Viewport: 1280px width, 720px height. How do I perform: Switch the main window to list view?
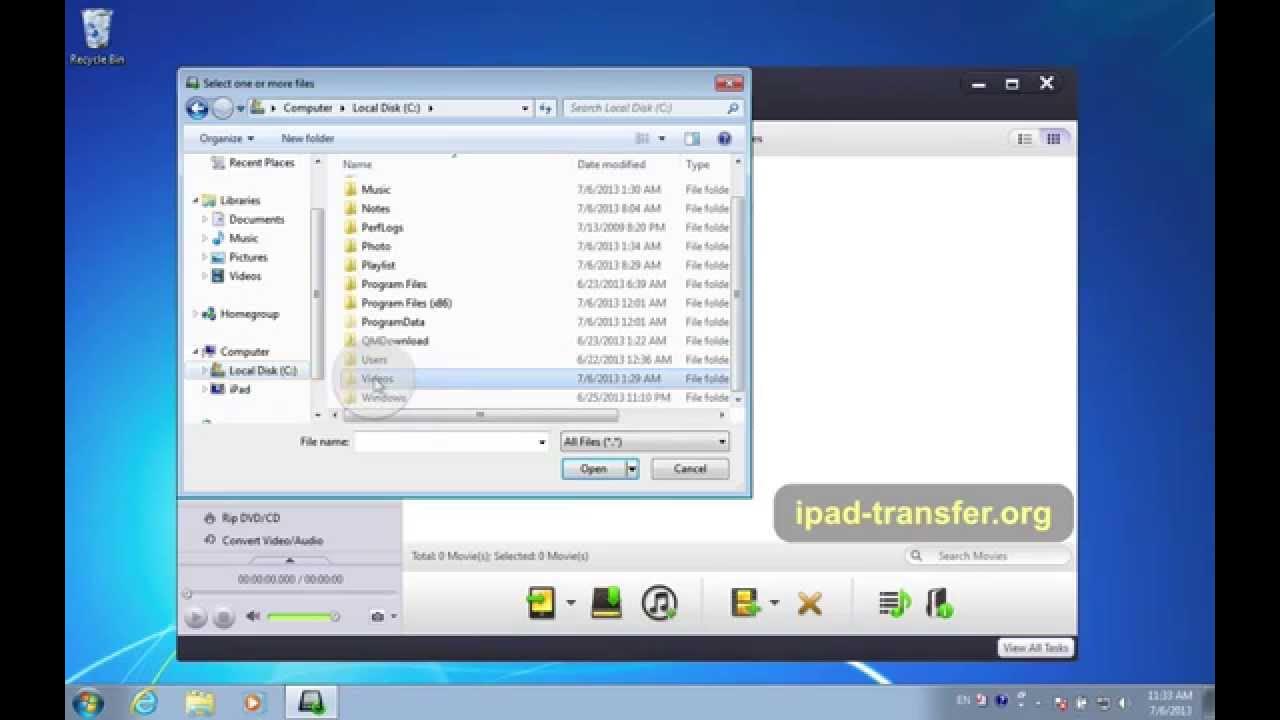1024,139
